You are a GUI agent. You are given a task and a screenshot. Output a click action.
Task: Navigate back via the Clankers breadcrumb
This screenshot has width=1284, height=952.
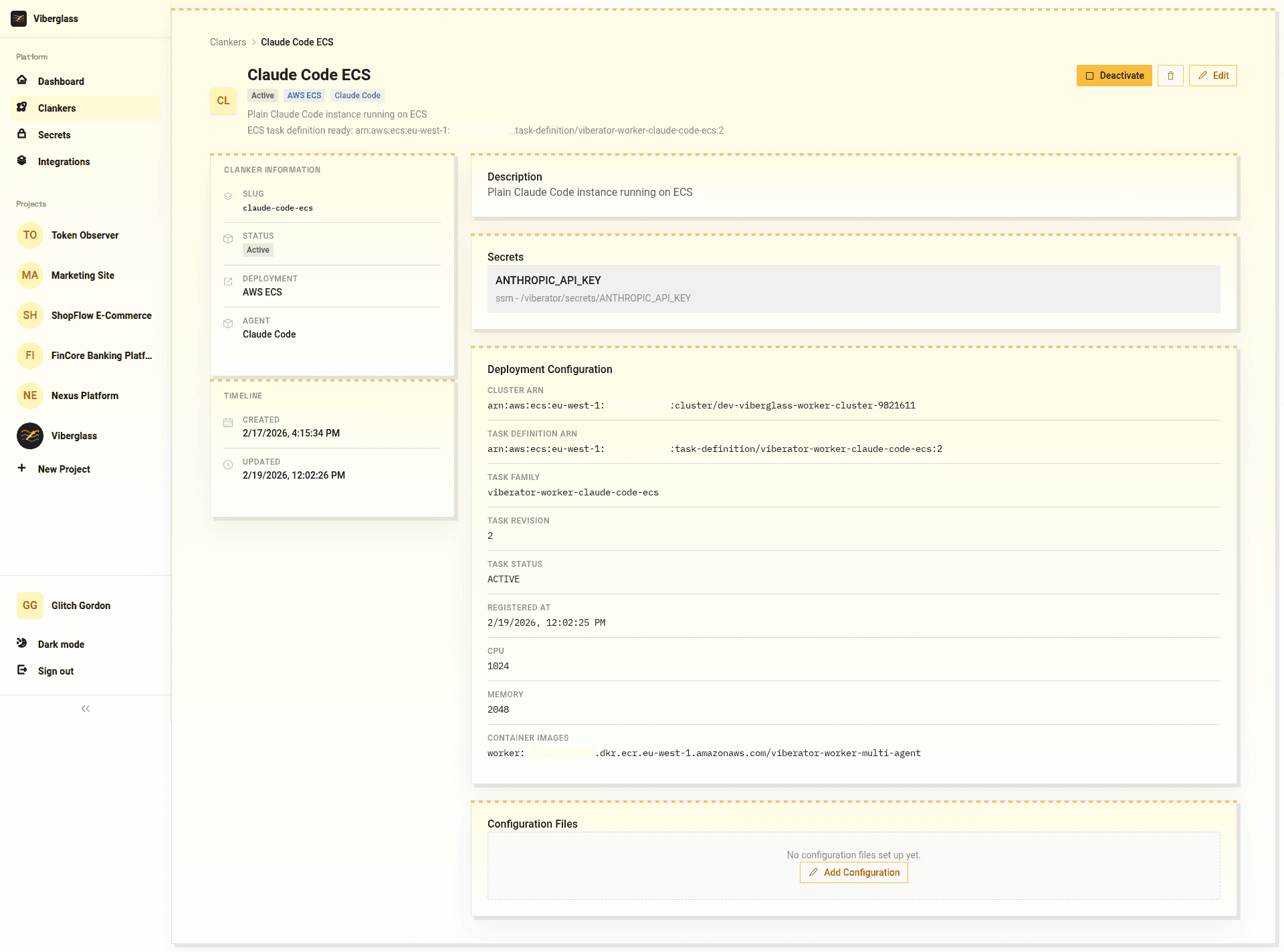[x=227, y=41]
